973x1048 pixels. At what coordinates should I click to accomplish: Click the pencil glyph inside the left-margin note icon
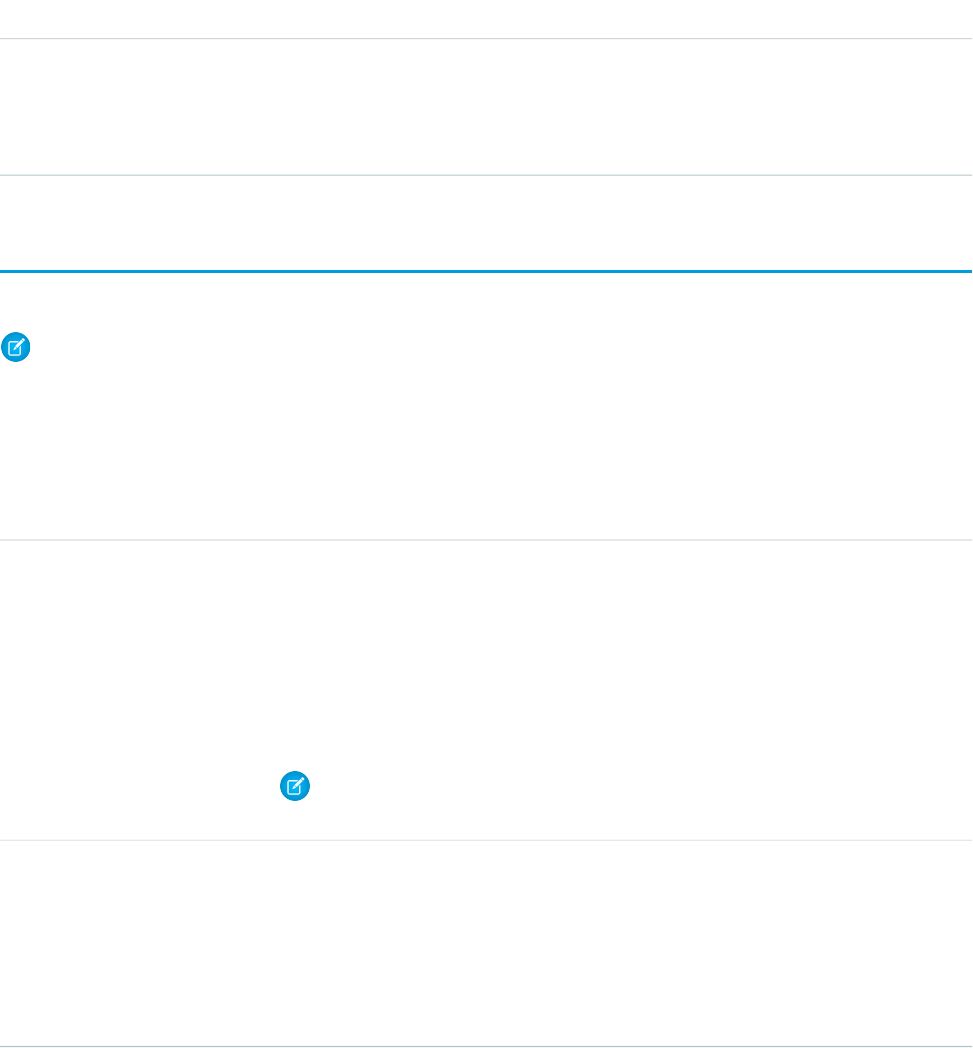17,348
